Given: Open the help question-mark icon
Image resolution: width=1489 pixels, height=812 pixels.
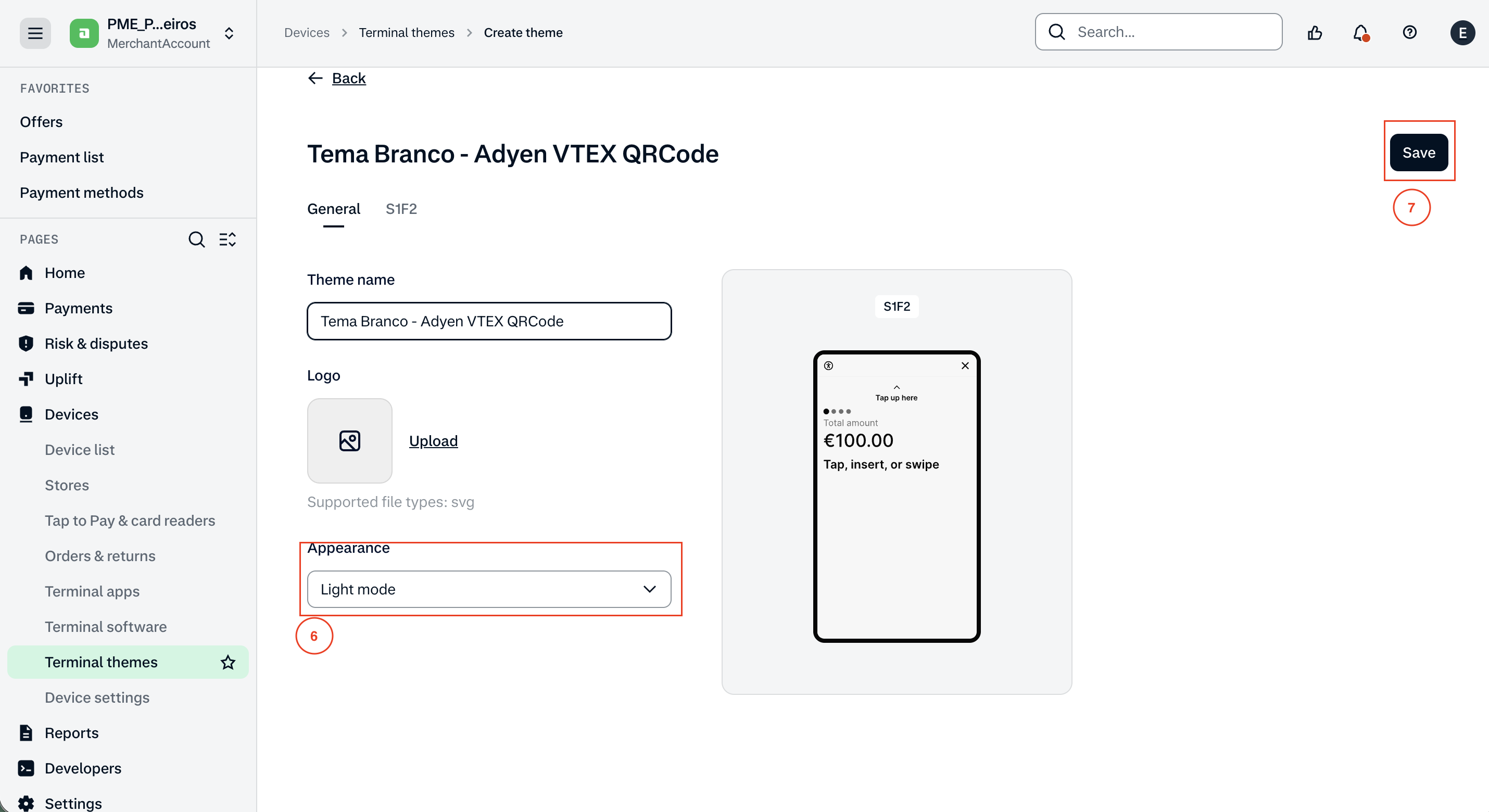Looking at the screenshot, I should coord(1410,32).
